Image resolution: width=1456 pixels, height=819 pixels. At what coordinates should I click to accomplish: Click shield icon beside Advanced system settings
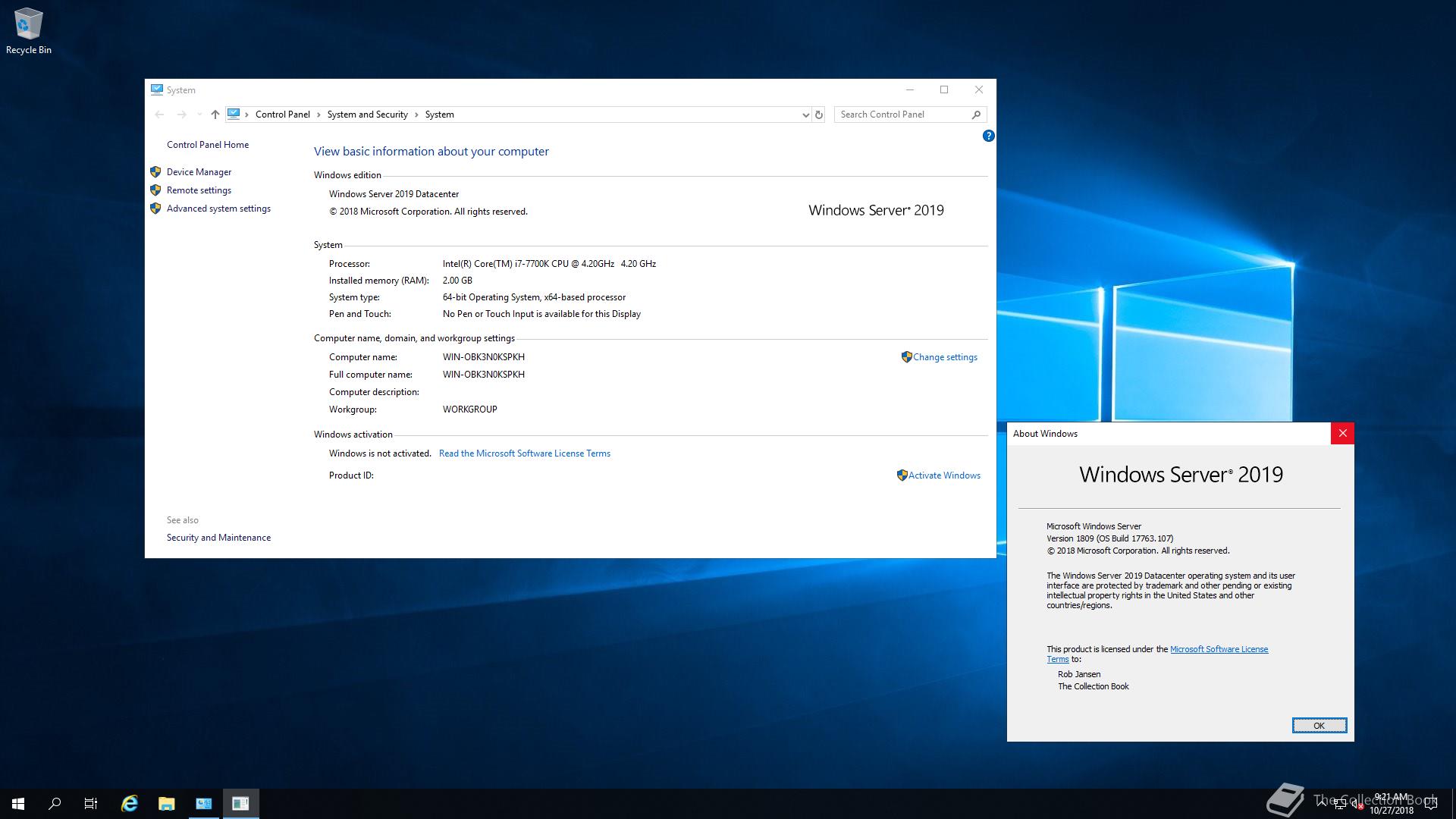pyautogui.click(x=155, y=209)
